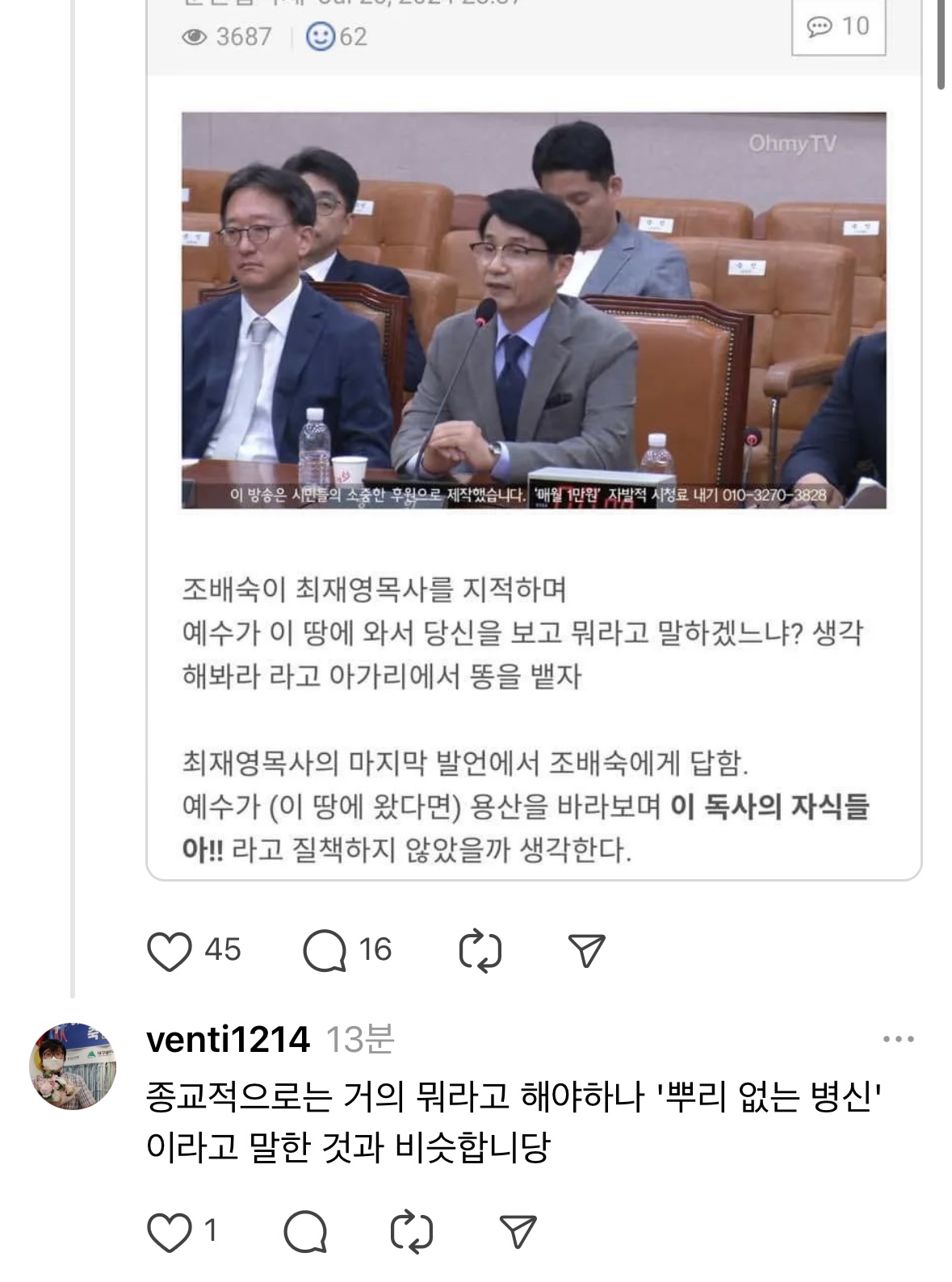Open the 10 comments button in embedded post
Image resolution: width=952 pixels, height=1282 pixels.
(x=838, y=27)
